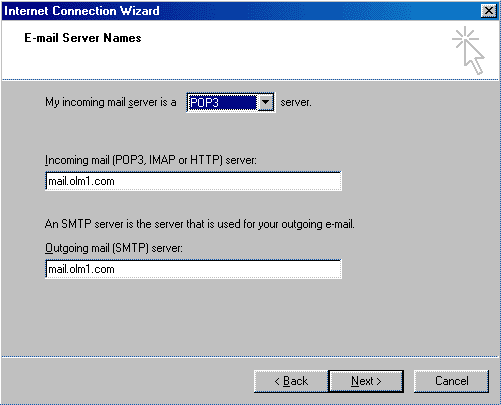Click the 'server.' text after the dropdown
The width and height of the screenshot is (501, 405).
tap(296, 102)
